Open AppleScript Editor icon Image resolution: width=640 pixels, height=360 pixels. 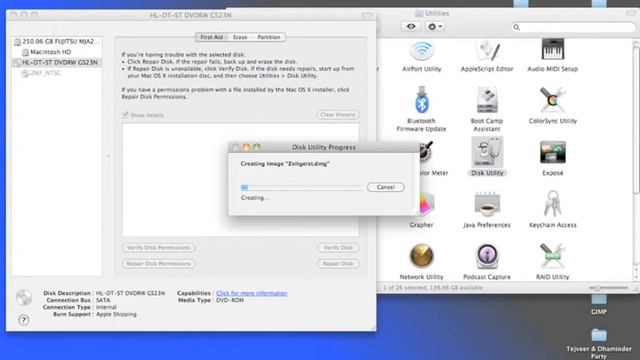[487, 51]
